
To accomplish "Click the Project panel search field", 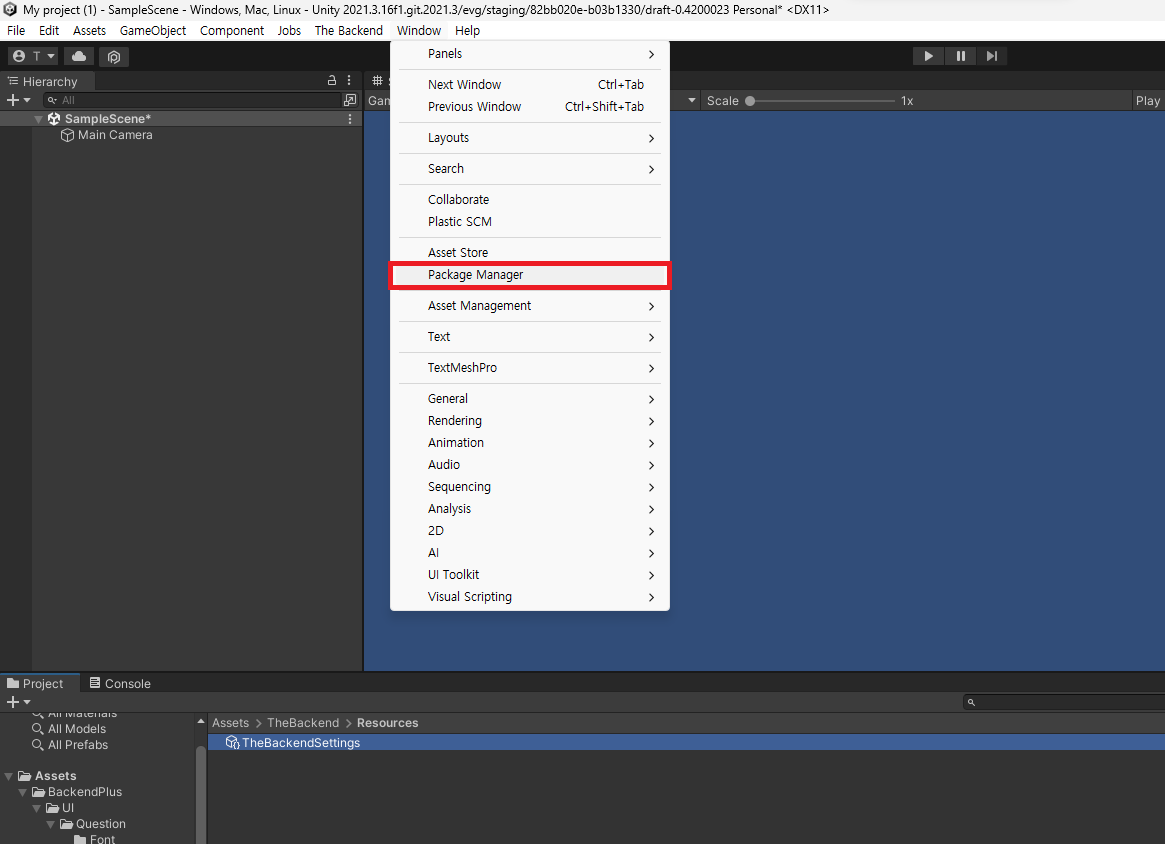I will pyautogui.click(x=1065, y=702).
